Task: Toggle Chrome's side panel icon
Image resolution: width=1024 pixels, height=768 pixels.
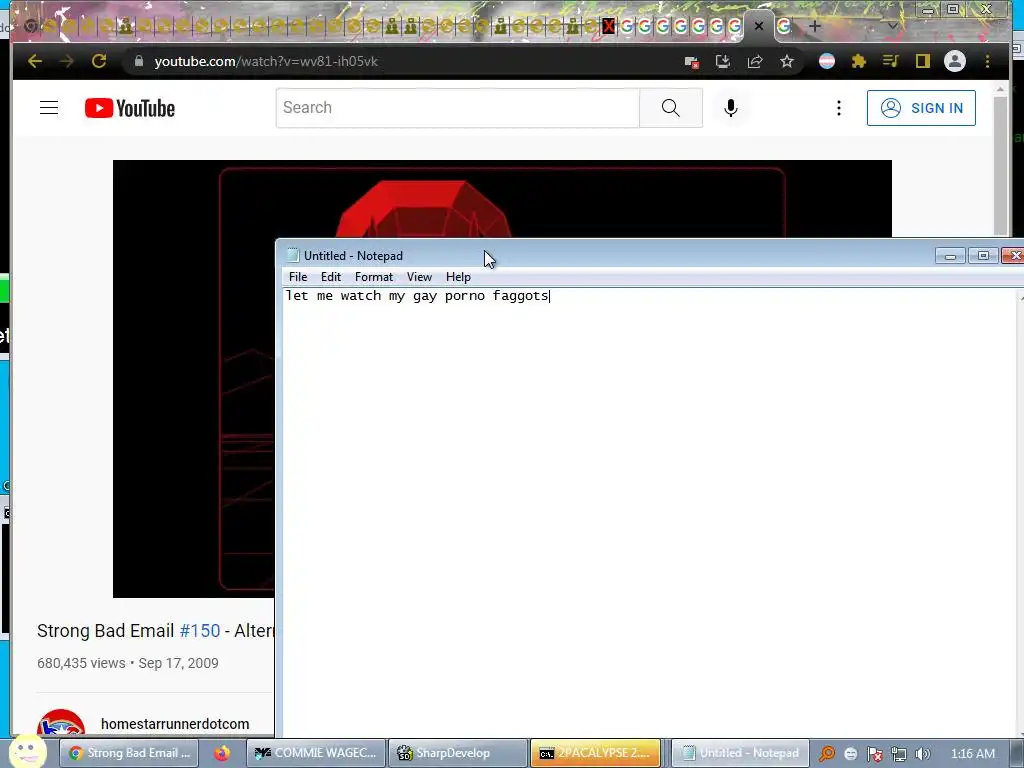Action: (923, 61)
